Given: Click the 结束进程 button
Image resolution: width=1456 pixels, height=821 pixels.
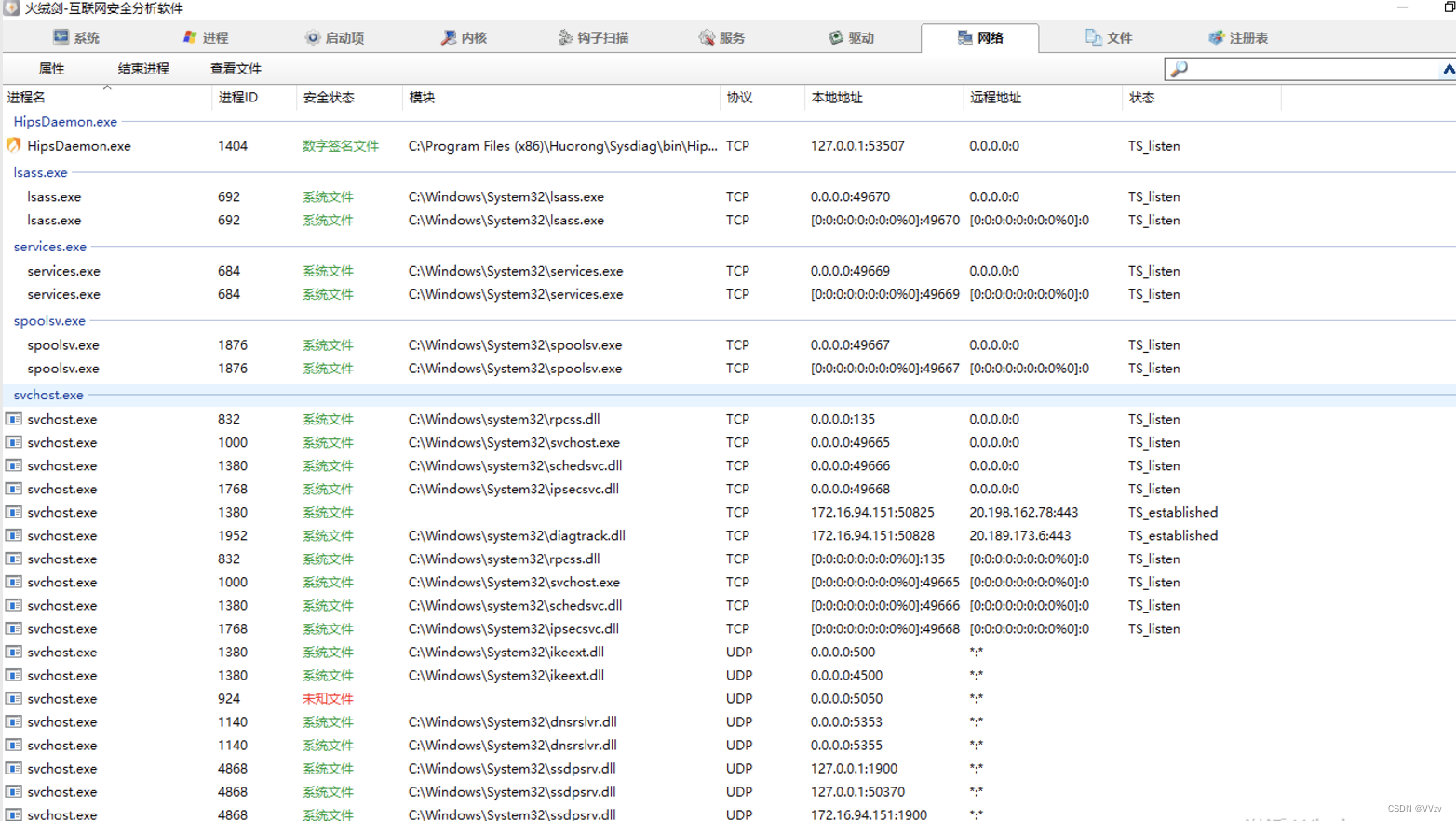Looking at the screenshot, I should tap(143, 69).
